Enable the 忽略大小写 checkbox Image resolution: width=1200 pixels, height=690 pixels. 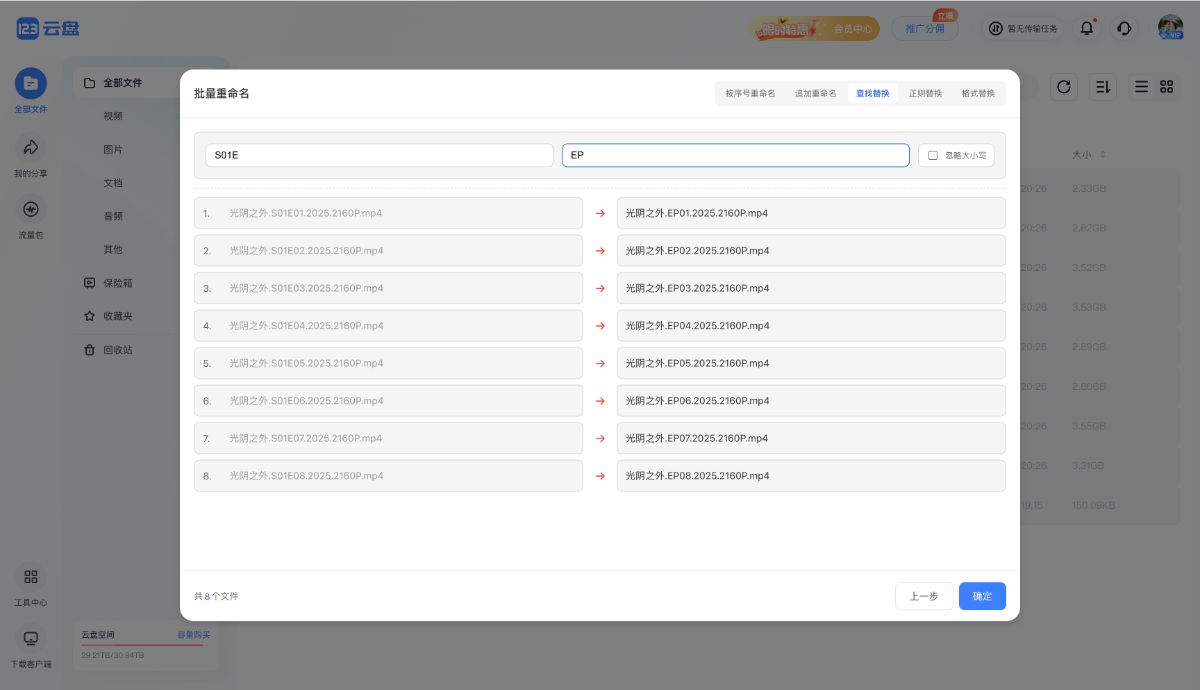(933, 155)
